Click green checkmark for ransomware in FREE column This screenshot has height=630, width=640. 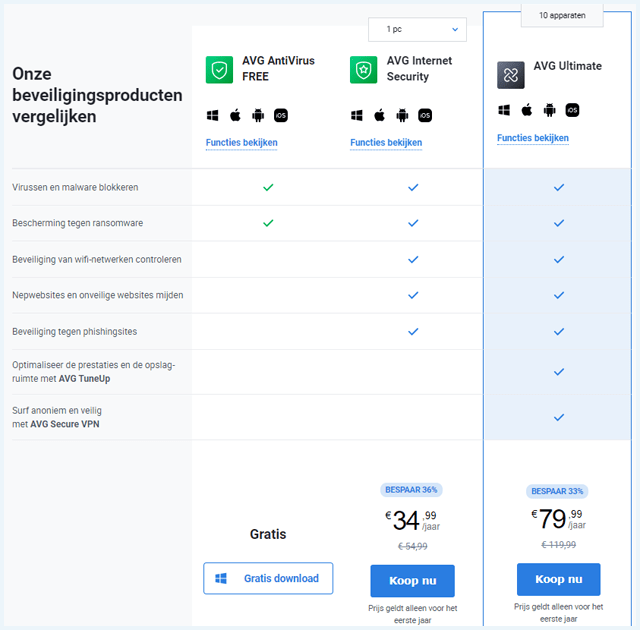[x=268, y=223]
